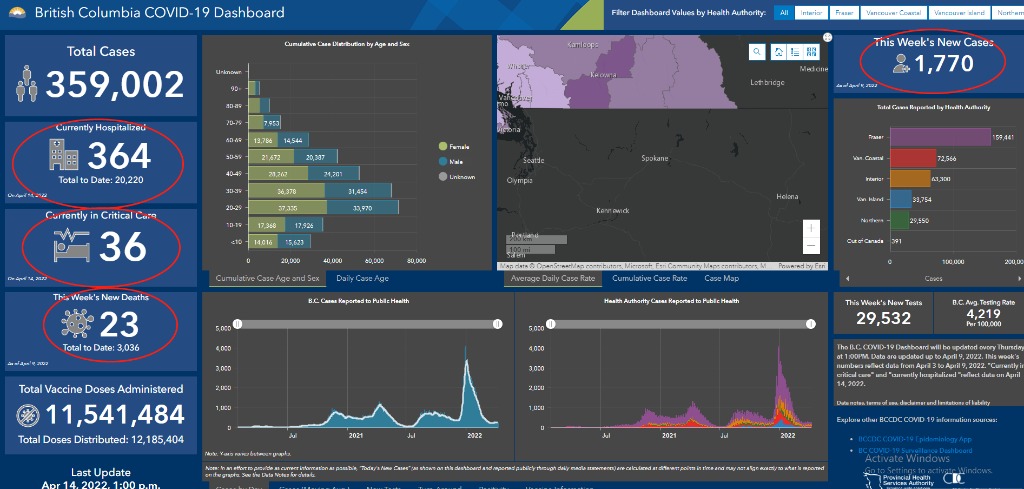Open the Case Map tab
The width and height of the screenshot is (1024, 489).
coord(722,278)
